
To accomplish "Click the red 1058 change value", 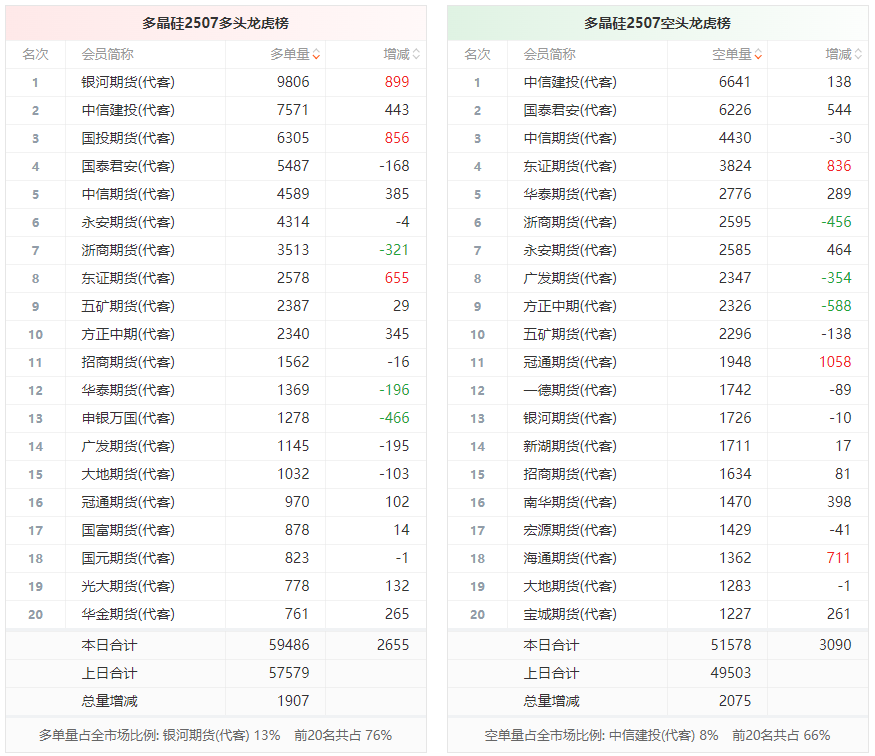I will (835, 362).
